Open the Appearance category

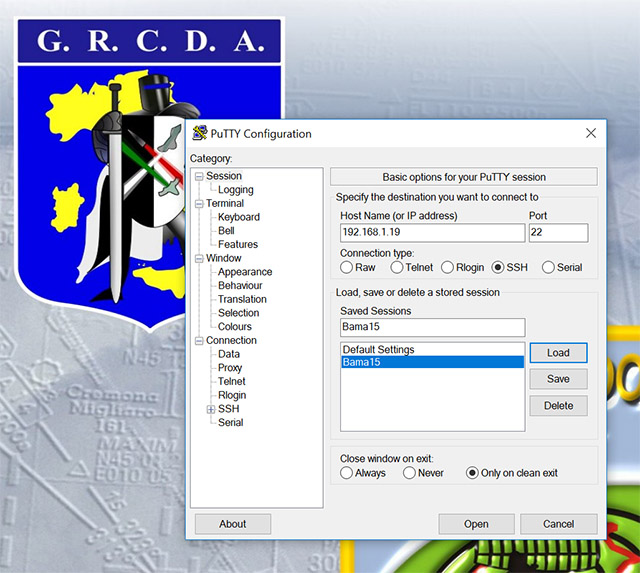tap(245, 272)
